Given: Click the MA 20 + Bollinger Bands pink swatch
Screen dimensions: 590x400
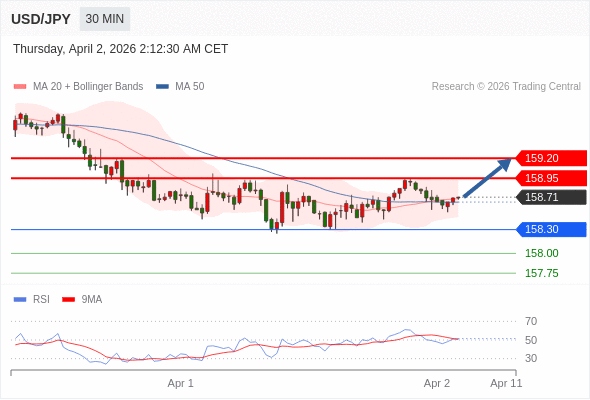Looking at the screenshot, I should [20, 87].
